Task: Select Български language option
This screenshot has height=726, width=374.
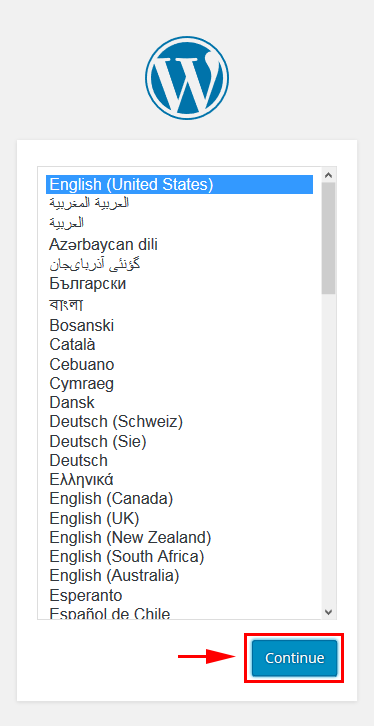Action: [x=180, y=283]
